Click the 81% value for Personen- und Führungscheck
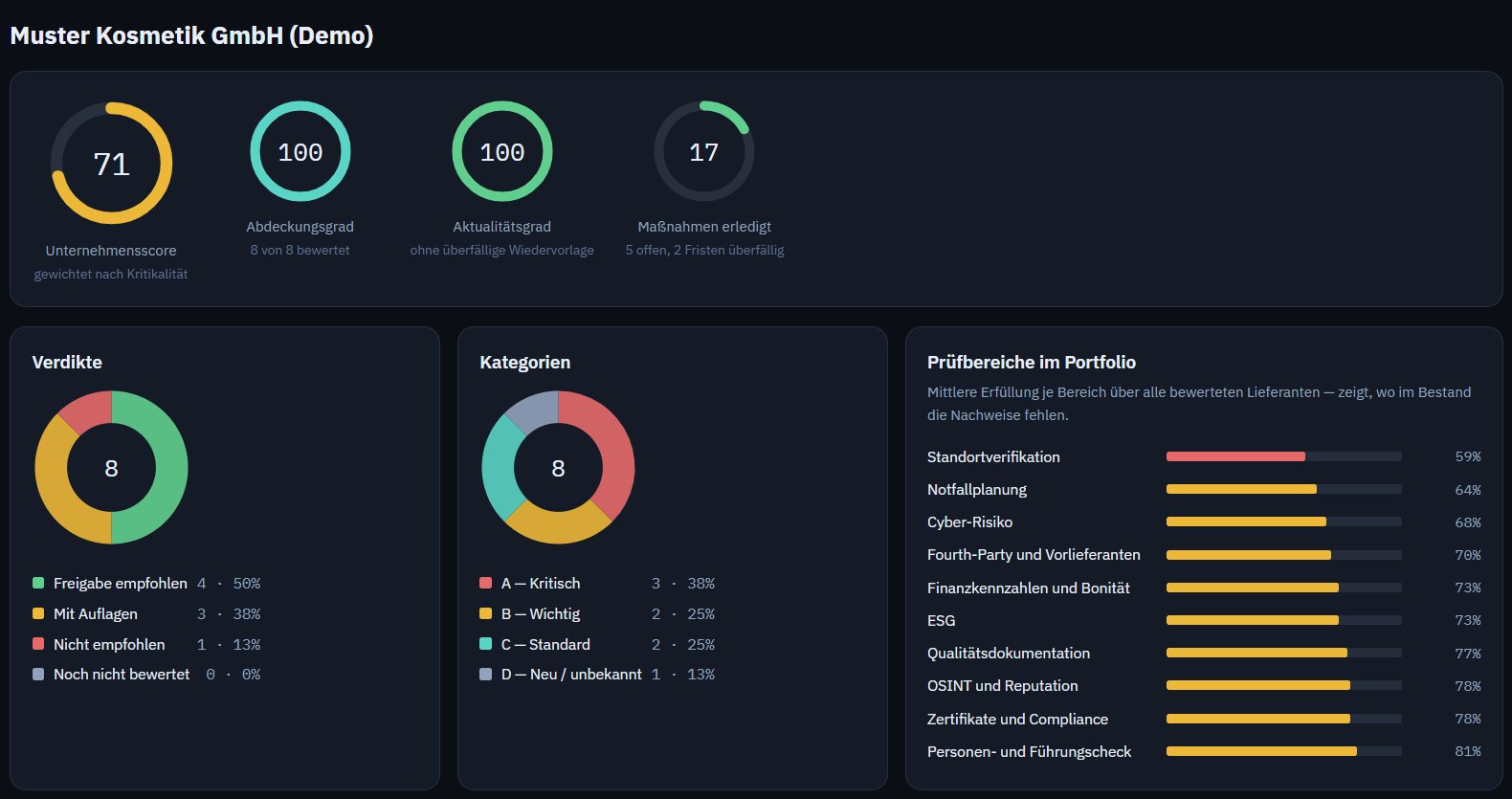1512x799 pixels. coord(1468,751)
